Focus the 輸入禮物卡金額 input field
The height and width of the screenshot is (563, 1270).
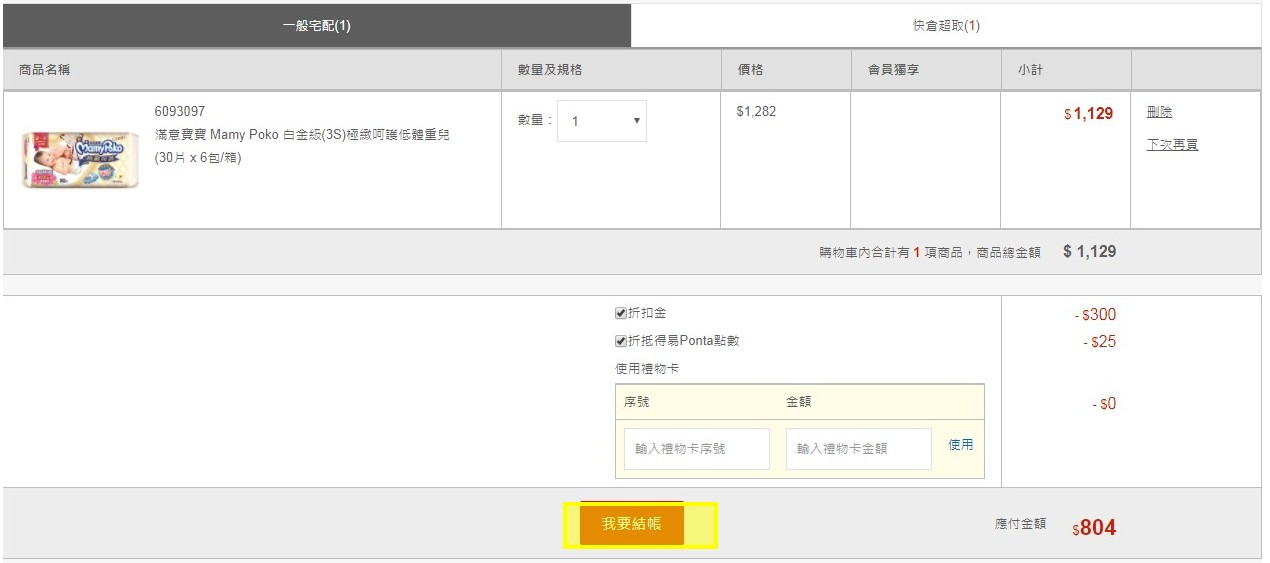pyautogui.click(x=859, y=449)
